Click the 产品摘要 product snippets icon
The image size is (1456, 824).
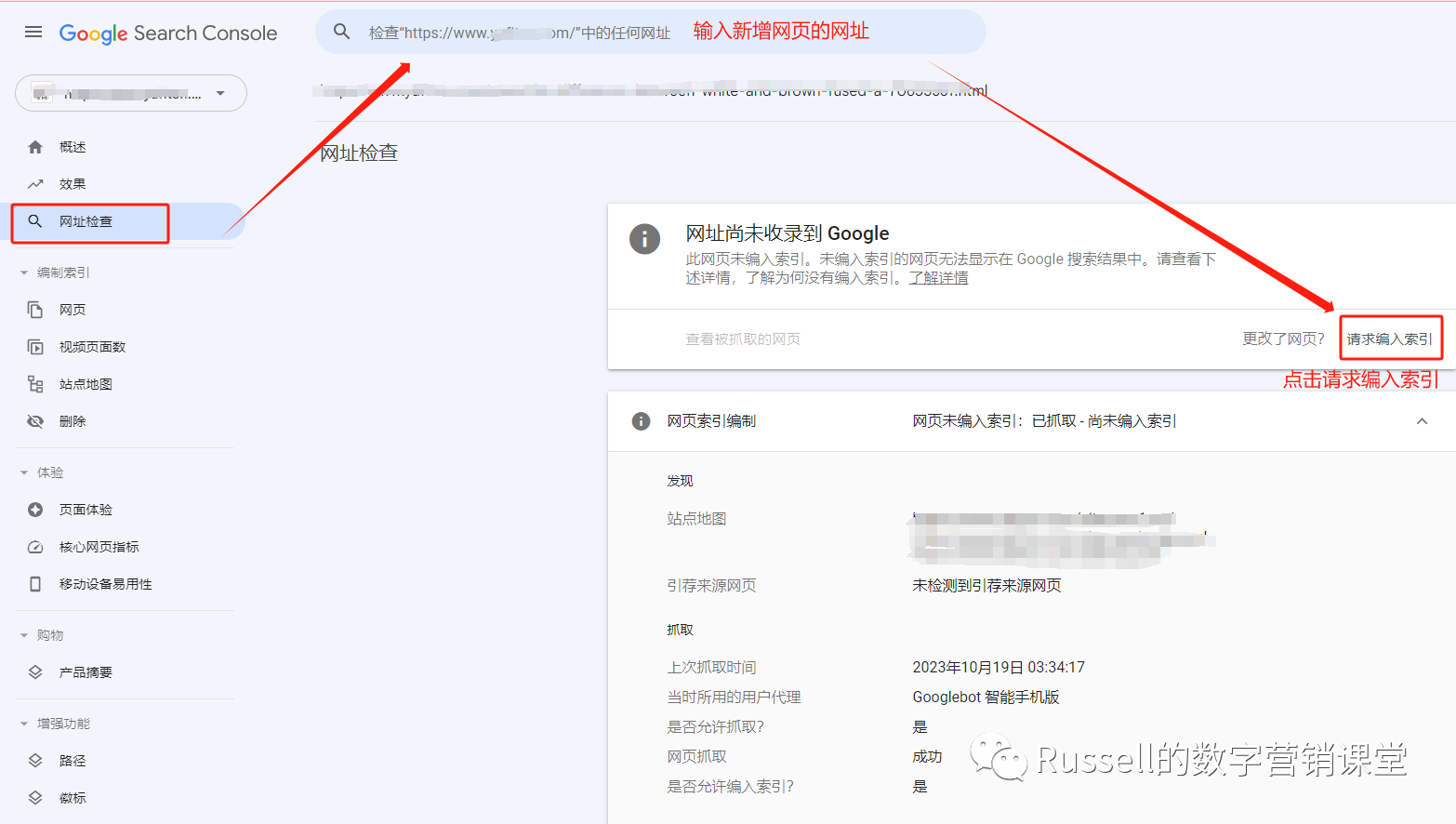[x=35, y=671]
